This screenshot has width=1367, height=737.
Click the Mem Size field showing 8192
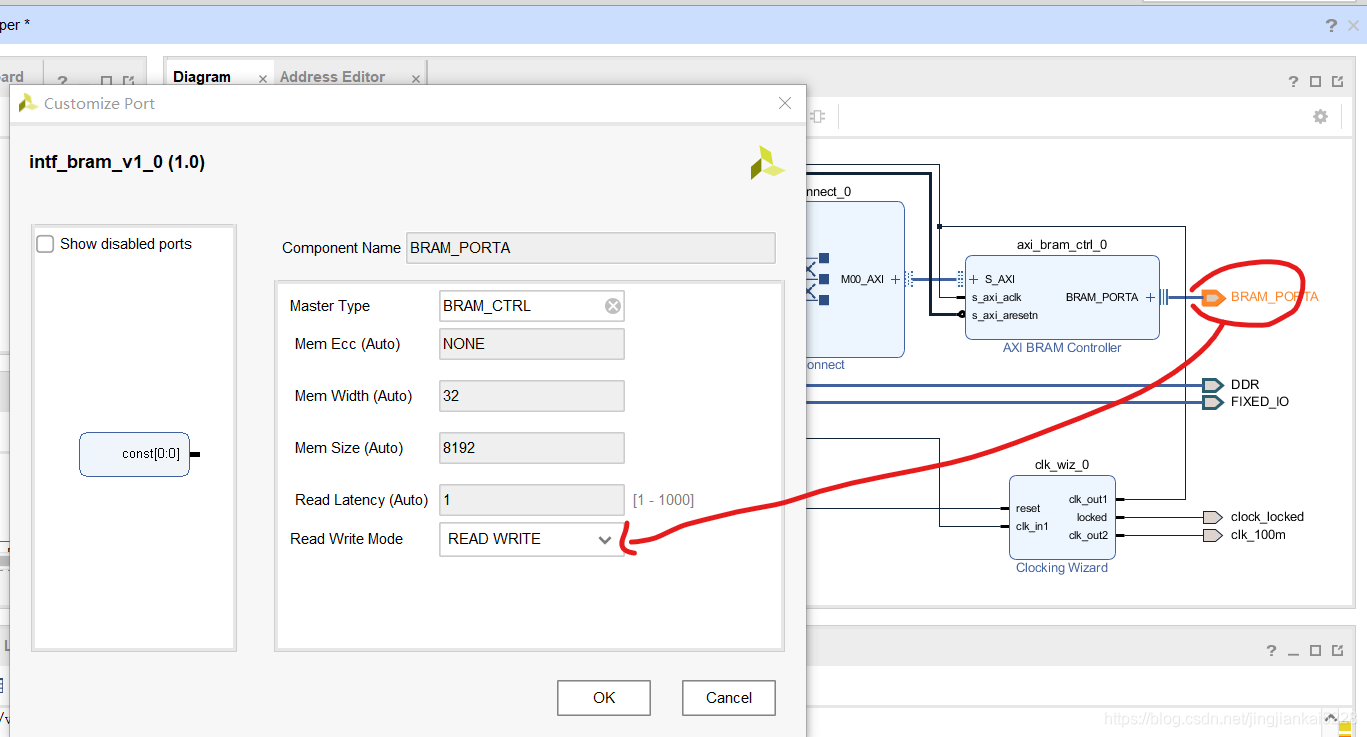point(532,448)
